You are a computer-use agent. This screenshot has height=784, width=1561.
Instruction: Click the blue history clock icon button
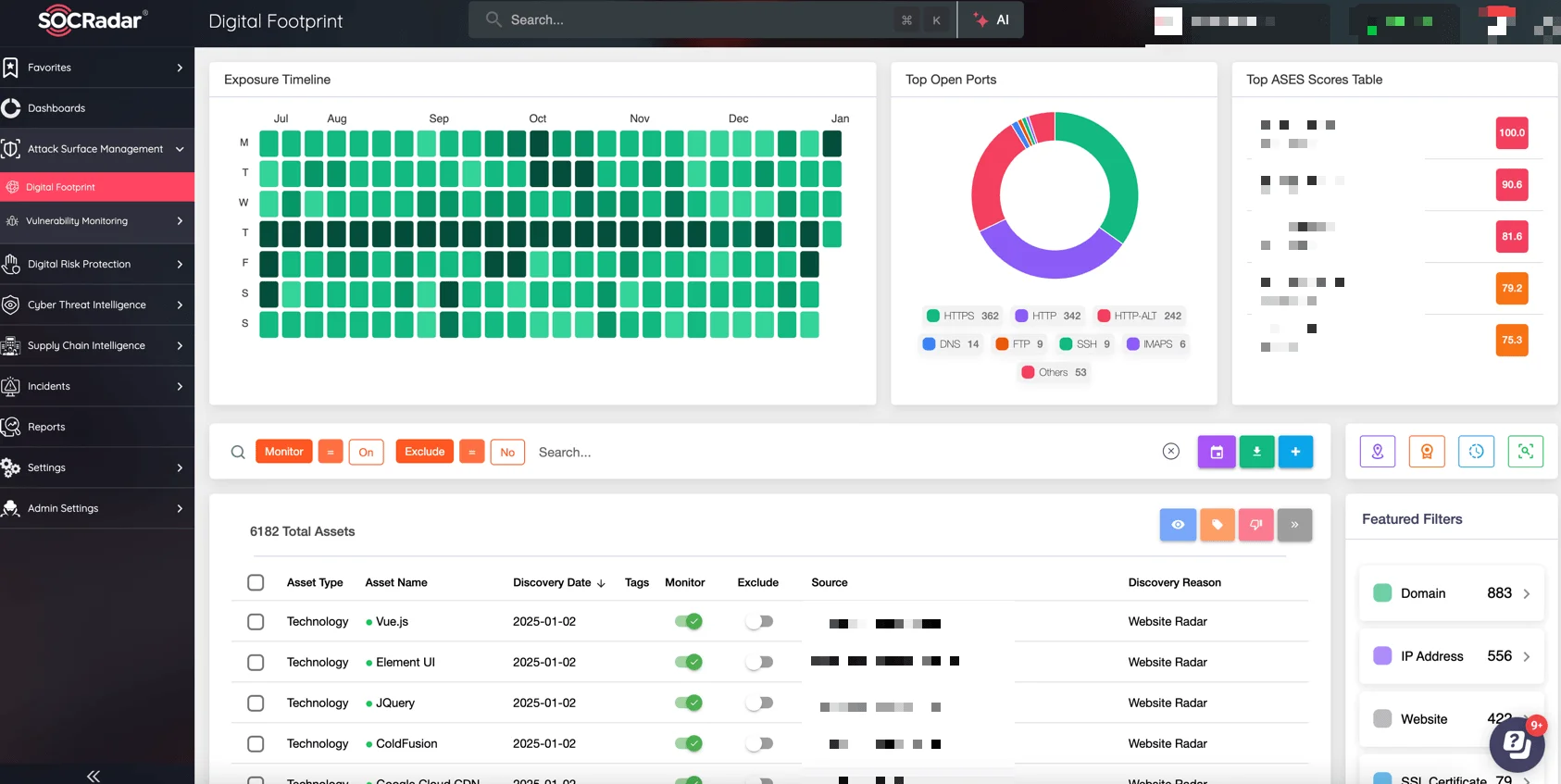pos(1476,451)
